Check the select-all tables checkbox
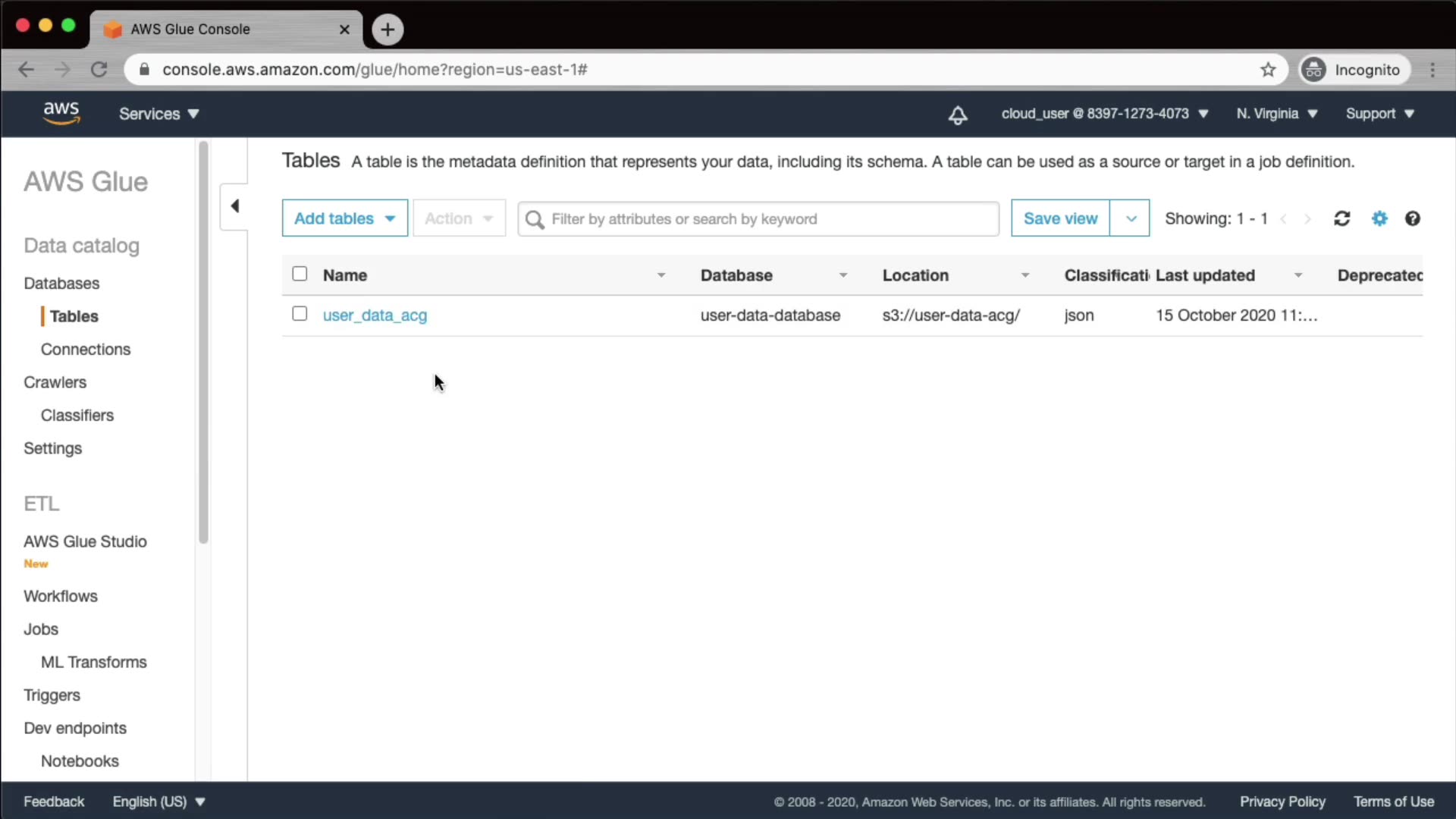Viewport: 1456px width, 819px height. (300, 274)
